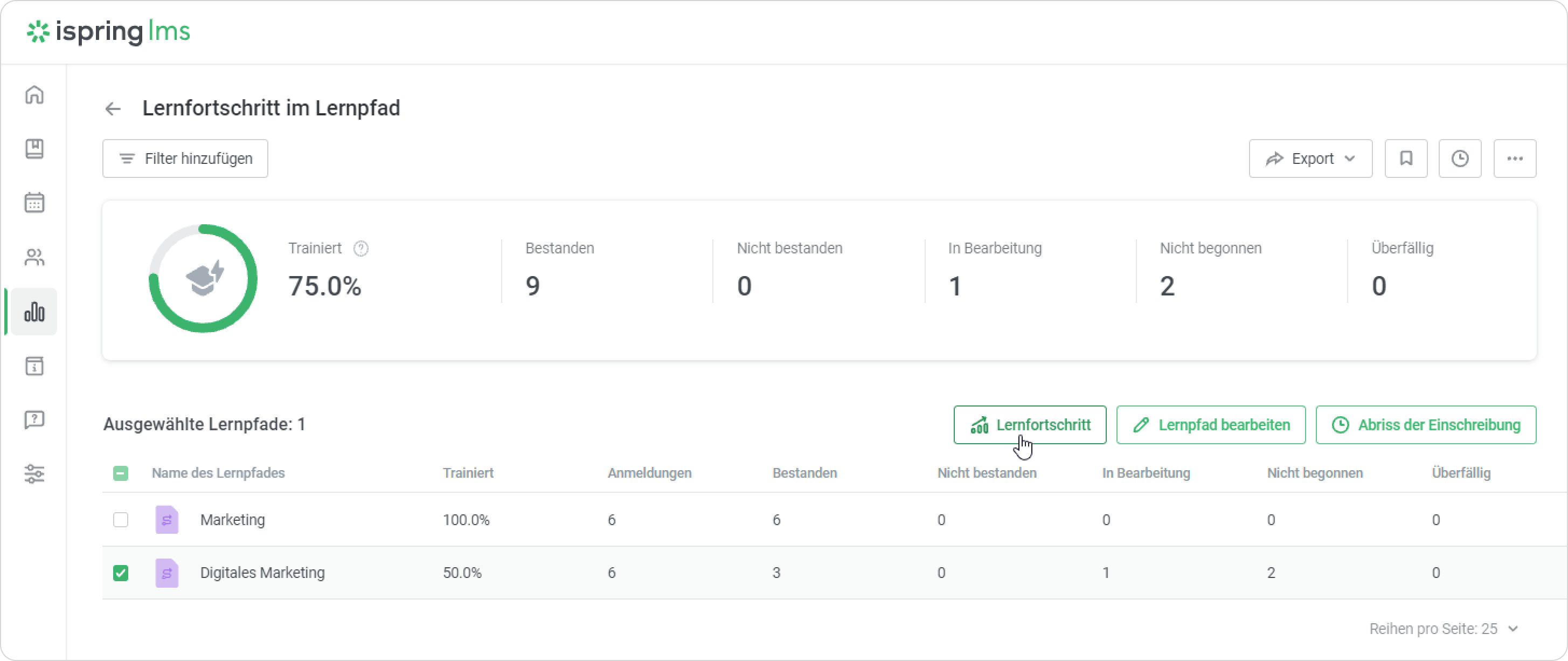Click the bookmark icon button
This screenshot has height=661, width=1568.
(1405, 159)
